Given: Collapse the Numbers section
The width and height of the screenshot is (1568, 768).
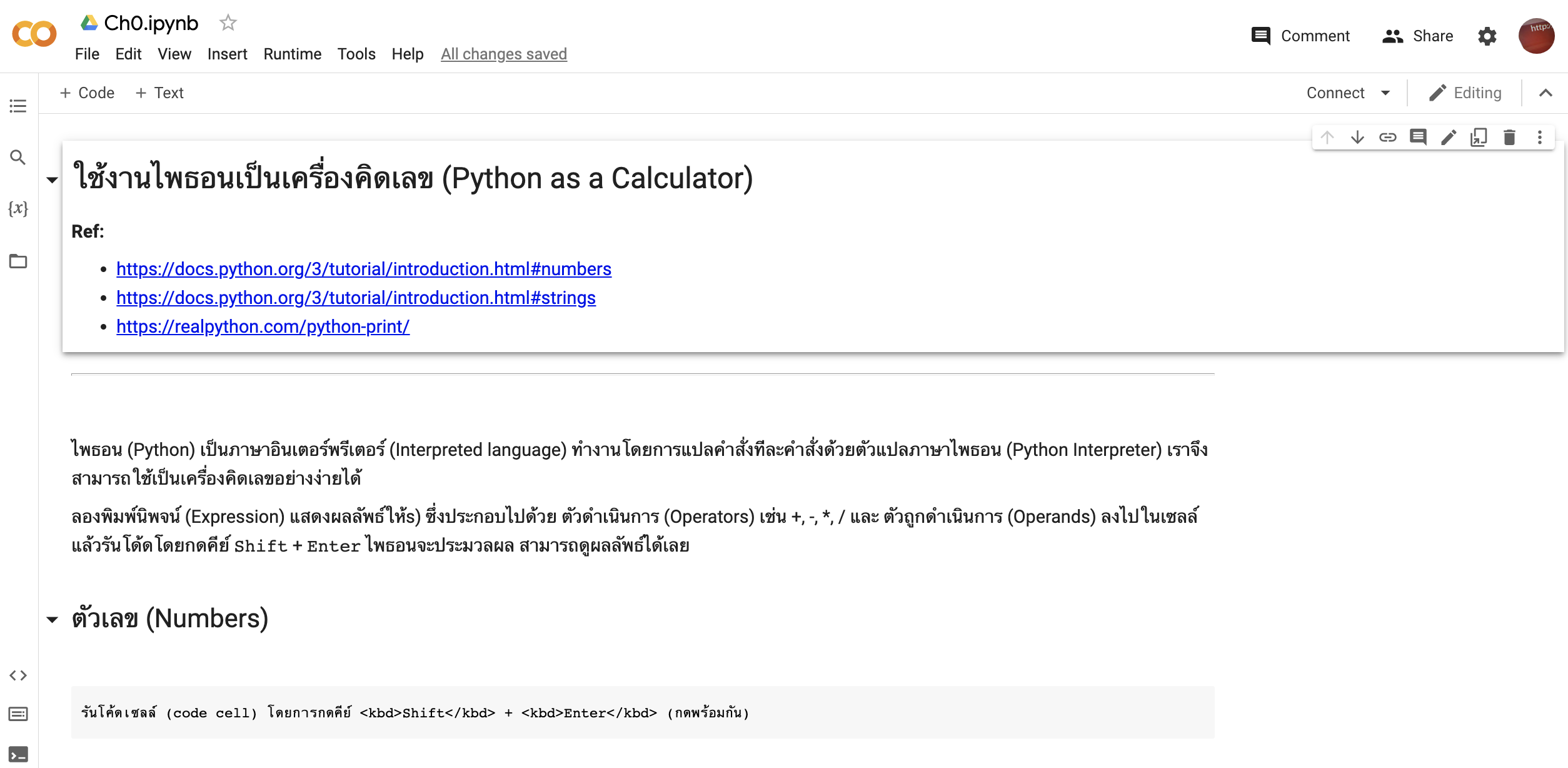Looking at the screenshot, I should (x=53, y=620).
